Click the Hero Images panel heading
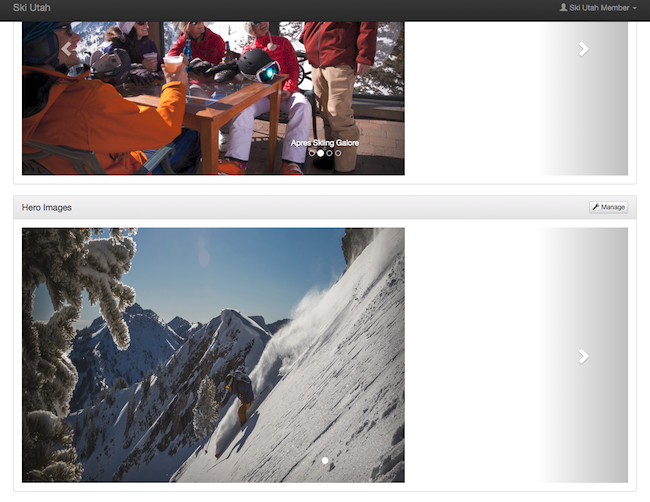Image resolution: width=650 pixels, height=502 pixels. tap(46, 207)
